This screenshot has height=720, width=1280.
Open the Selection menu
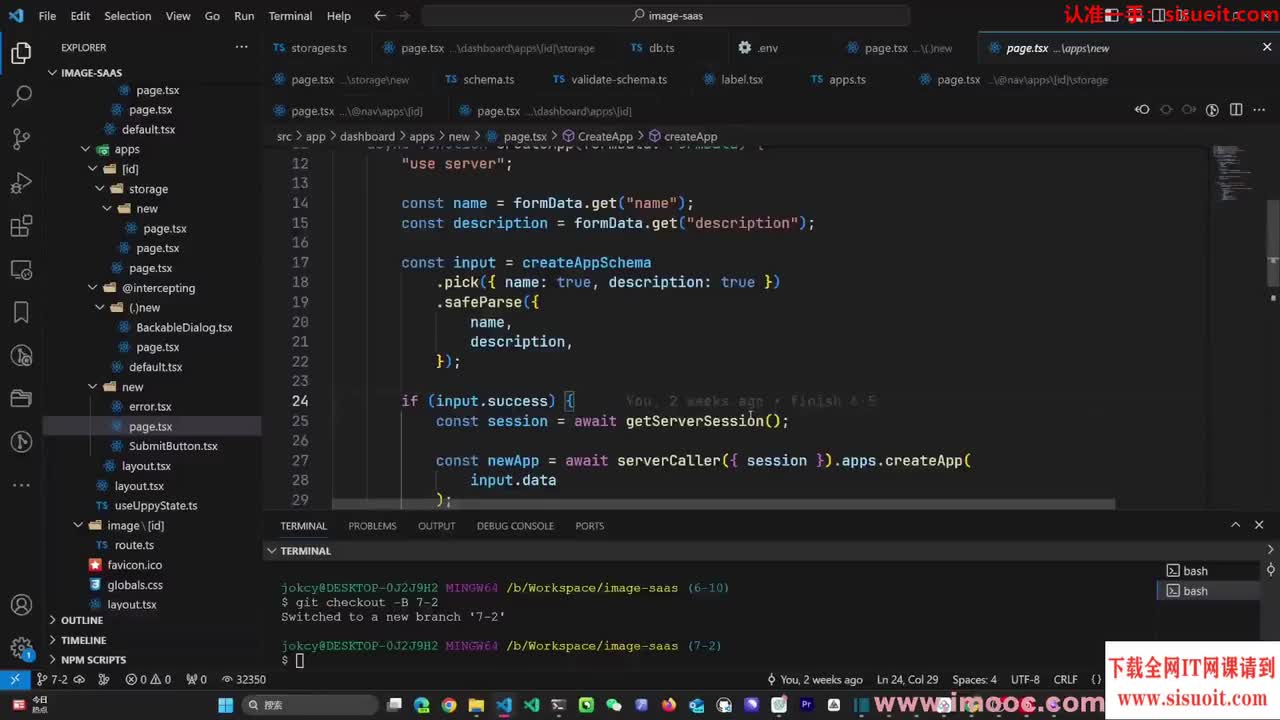point(128,16)
